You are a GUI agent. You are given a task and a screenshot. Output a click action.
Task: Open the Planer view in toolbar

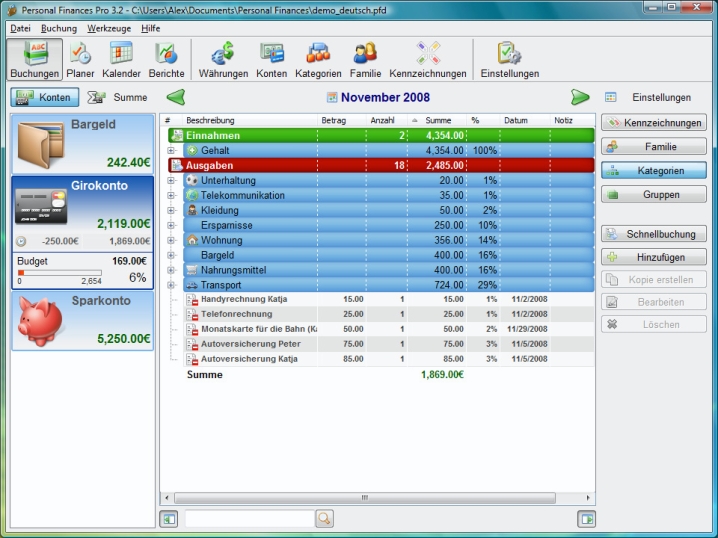80,60
